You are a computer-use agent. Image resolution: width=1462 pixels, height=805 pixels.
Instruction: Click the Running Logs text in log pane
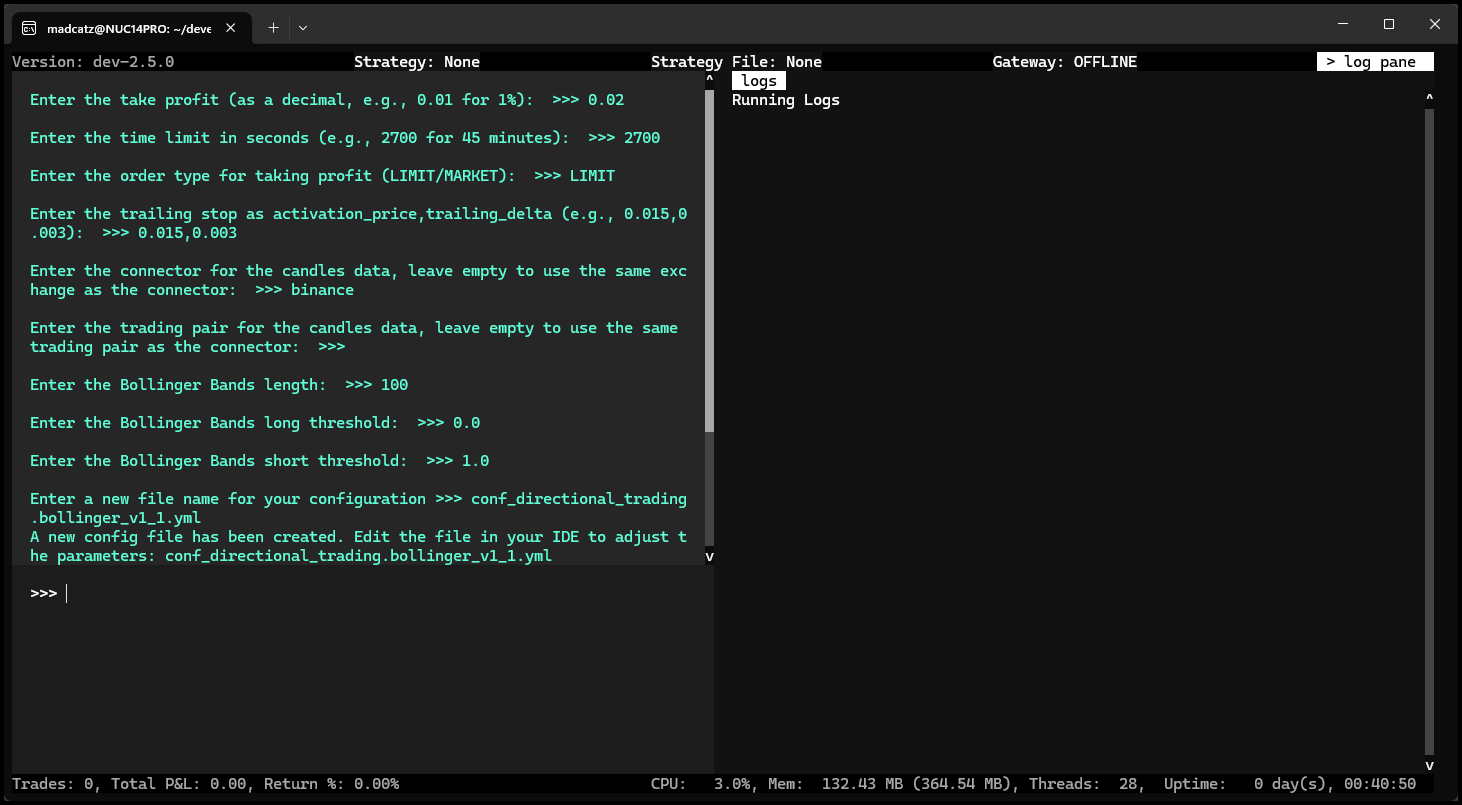tap(785, 100)
